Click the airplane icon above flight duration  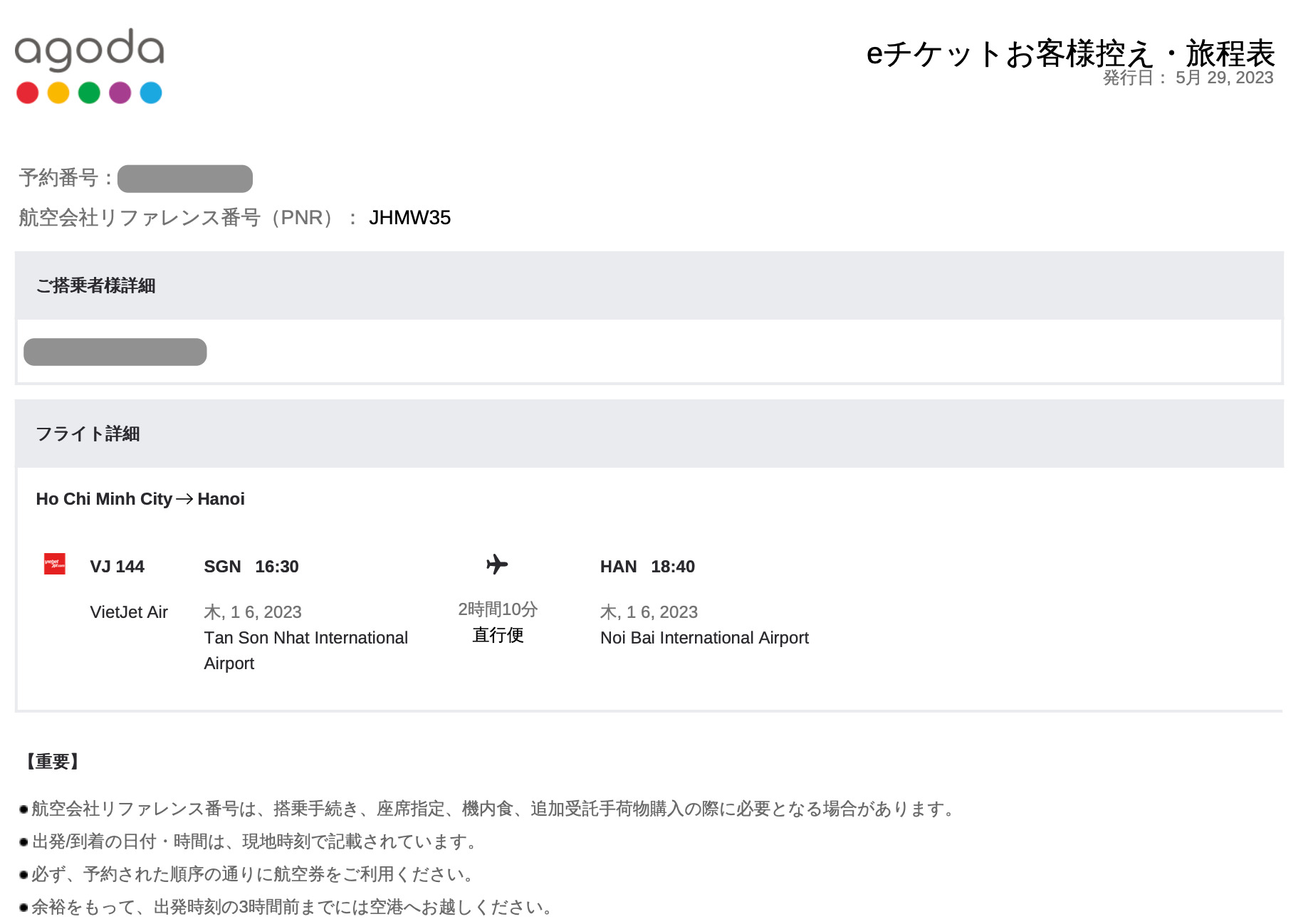click(x=497, y=565)
